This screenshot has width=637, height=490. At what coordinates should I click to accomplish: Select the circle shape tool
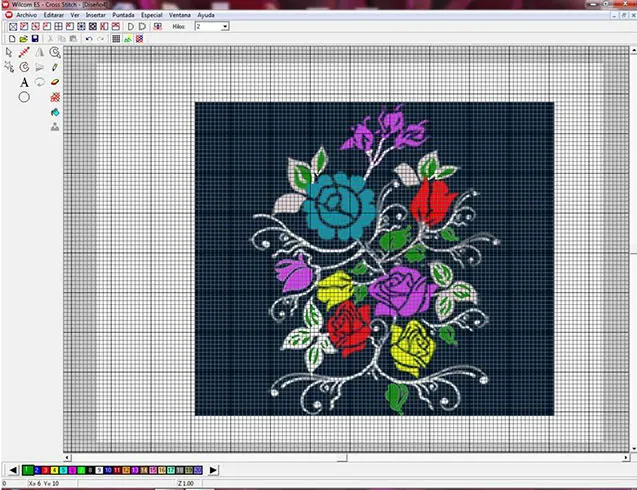coord(24,97)
